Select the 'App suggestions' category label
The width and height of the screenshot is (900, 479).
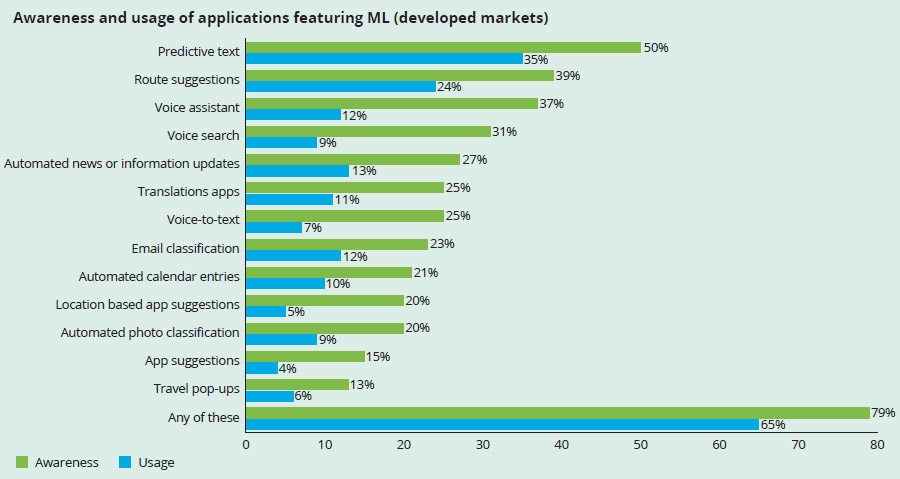point(192,361)
